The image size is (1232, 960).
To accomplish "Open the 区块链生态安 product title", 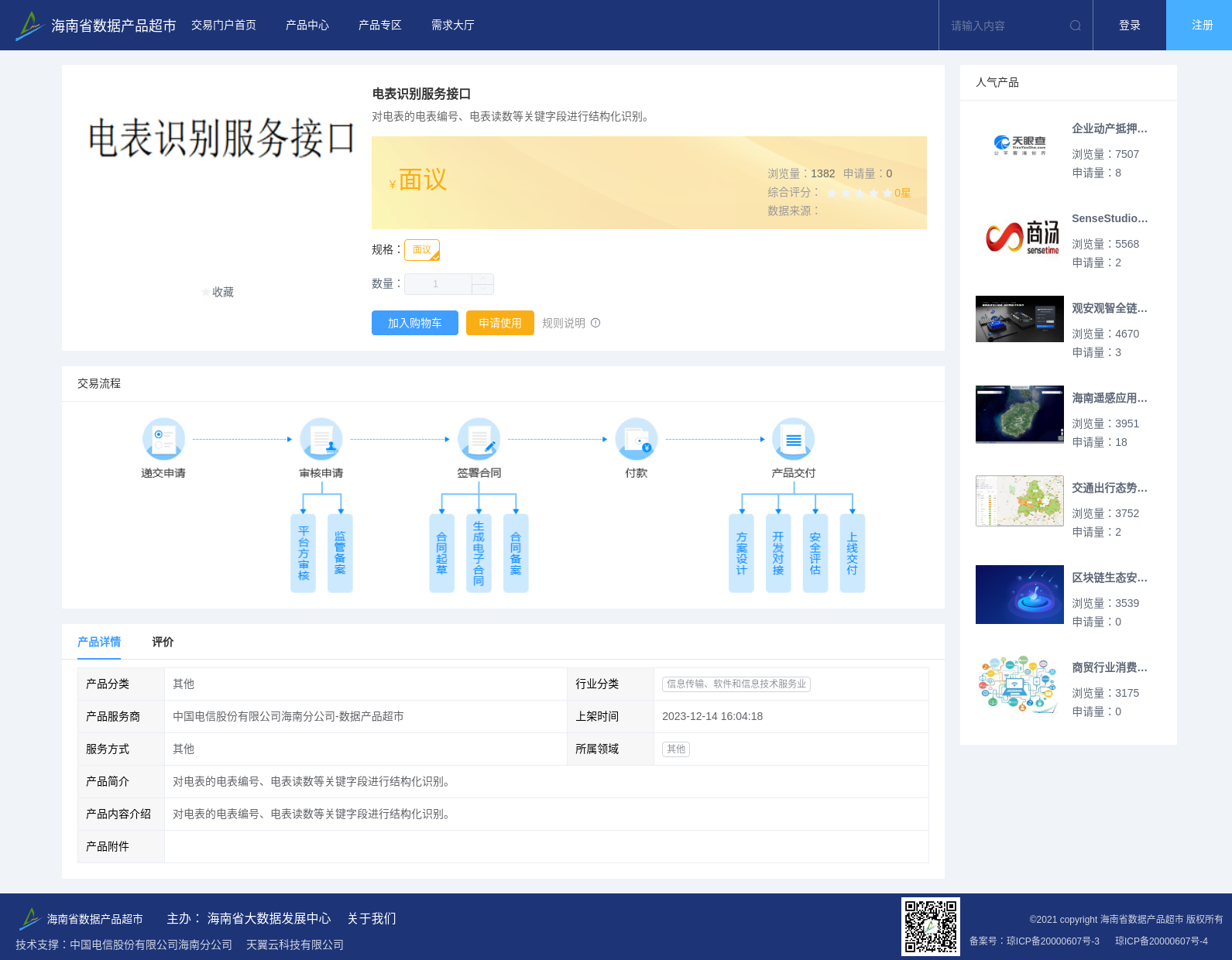I will point(1110,578).
